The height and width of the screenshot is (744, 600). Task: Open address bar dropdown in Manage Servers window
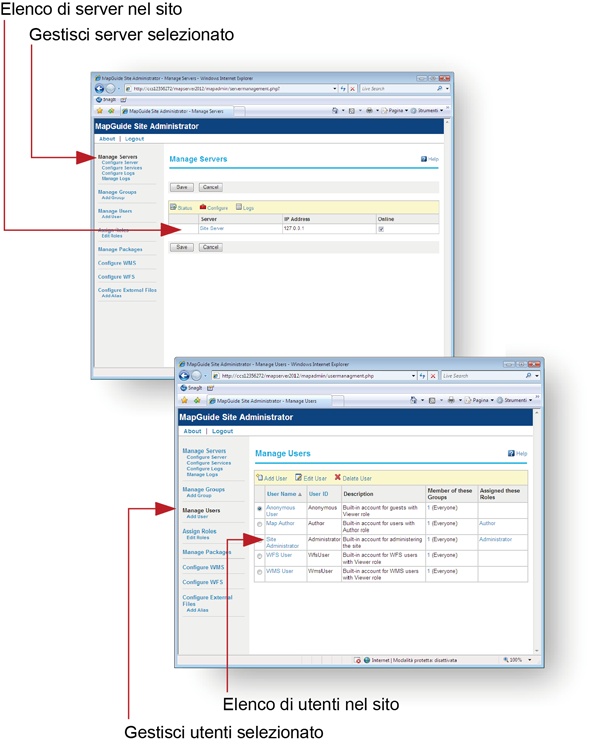click(335, 89)
